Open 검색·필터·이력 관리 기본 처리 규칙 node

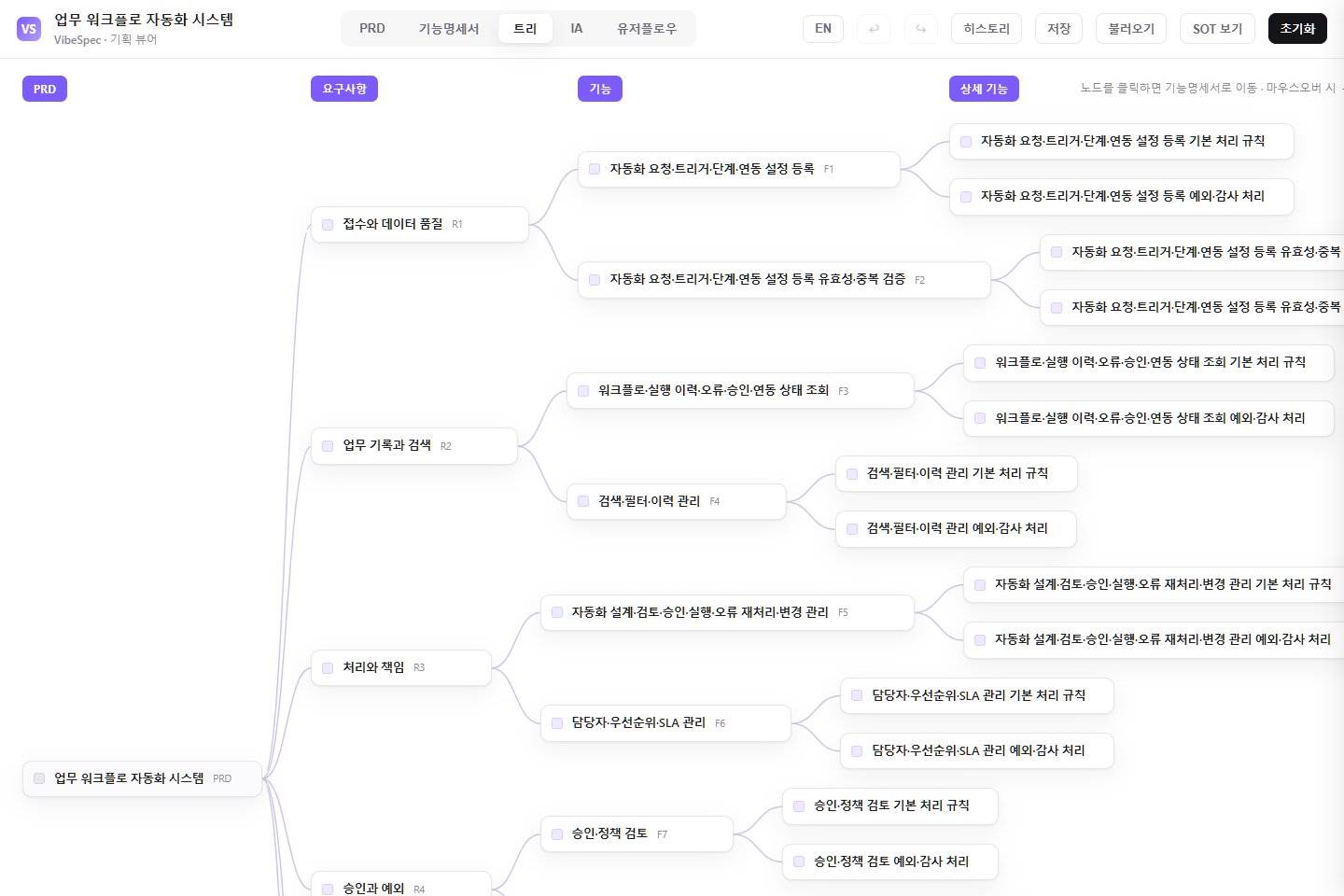[x=957, y=473]
